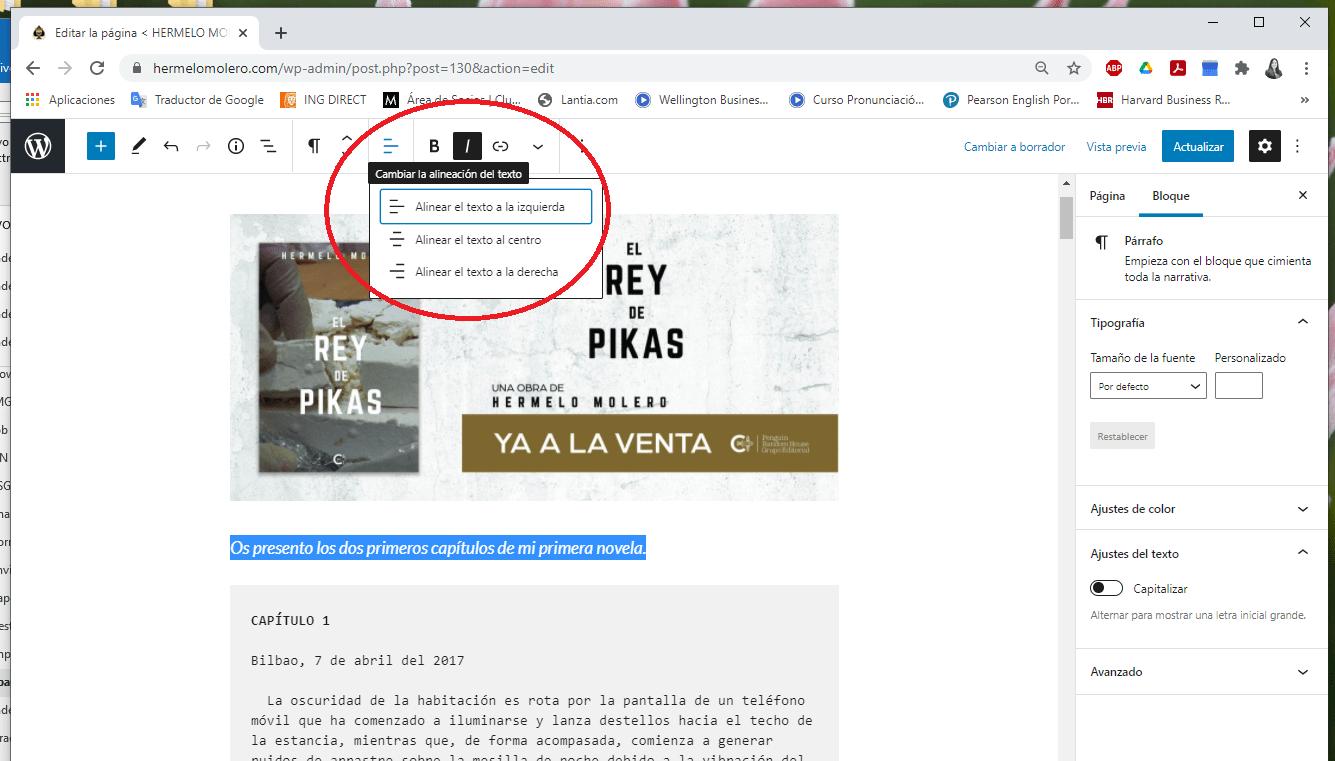Toggle the text alignment toolbar icon
Image resolution: width=1335 pixels, height=761 pixels.
(x=391, y=146)
